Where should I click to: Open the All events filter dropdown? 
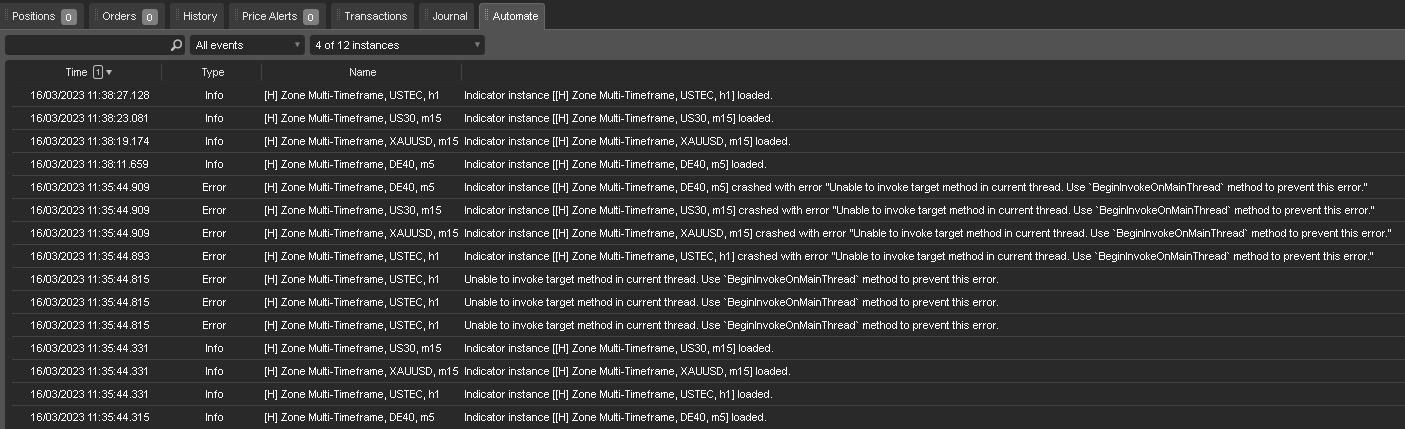(247, 45)
